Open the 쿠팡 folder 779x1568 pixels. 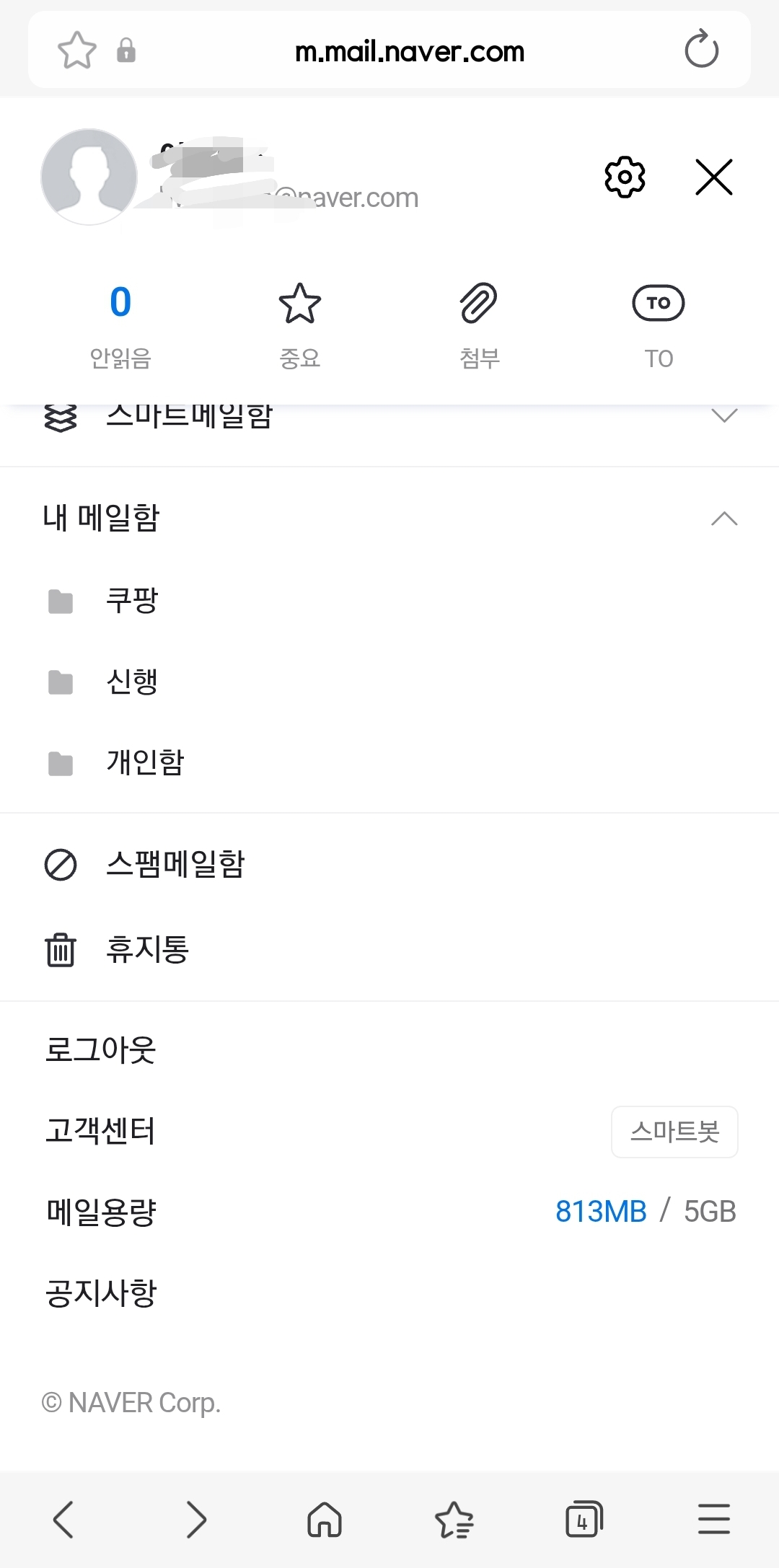132,600
